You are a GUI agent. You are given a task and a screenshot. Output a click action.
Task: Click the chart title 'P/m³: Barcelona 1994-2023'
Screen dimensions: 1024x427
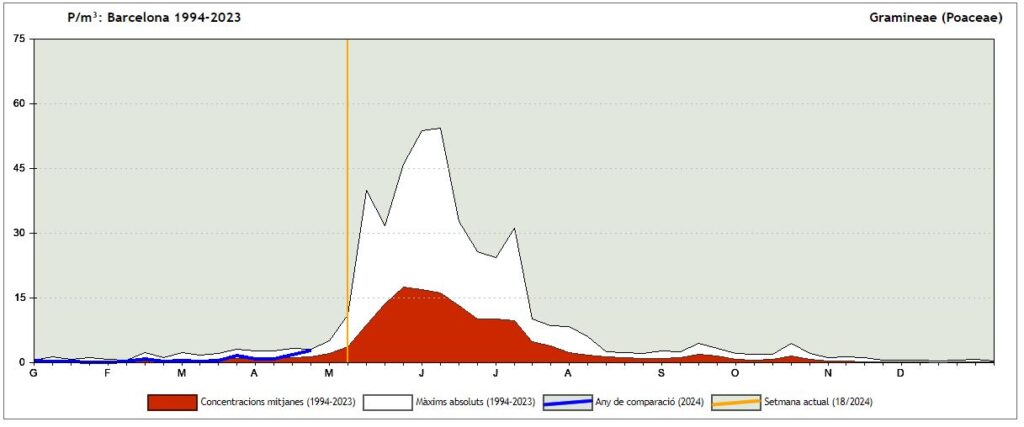click(154, 18)
